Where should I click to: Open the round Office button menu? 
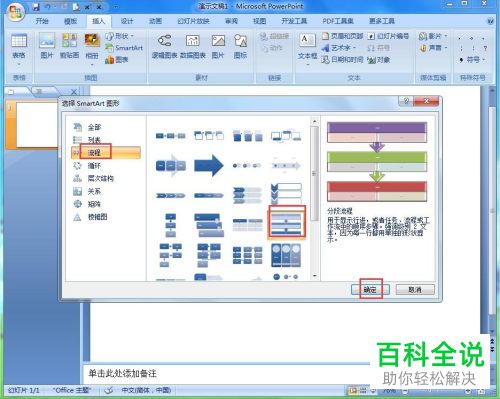[16, 13]
